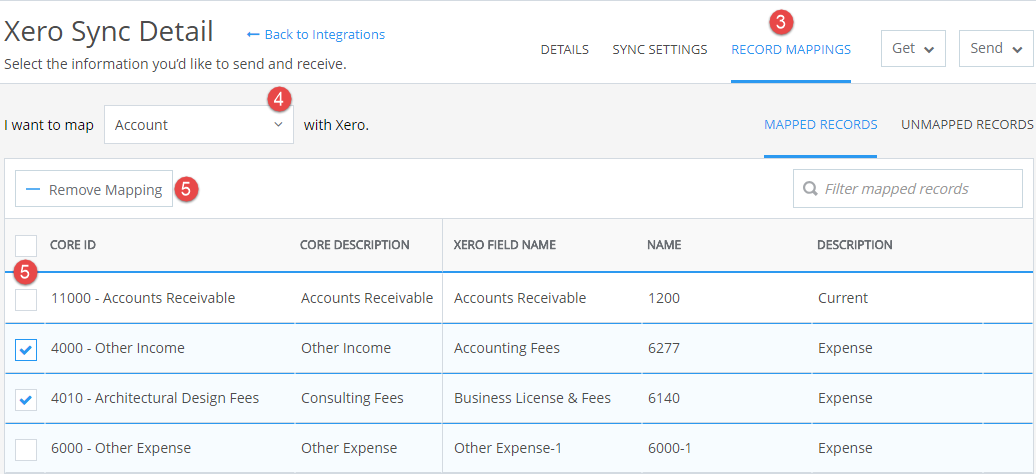The image size is (1036, 474).
Task: Sort by the CORE ID column header
Action: (x=73, y=245)
